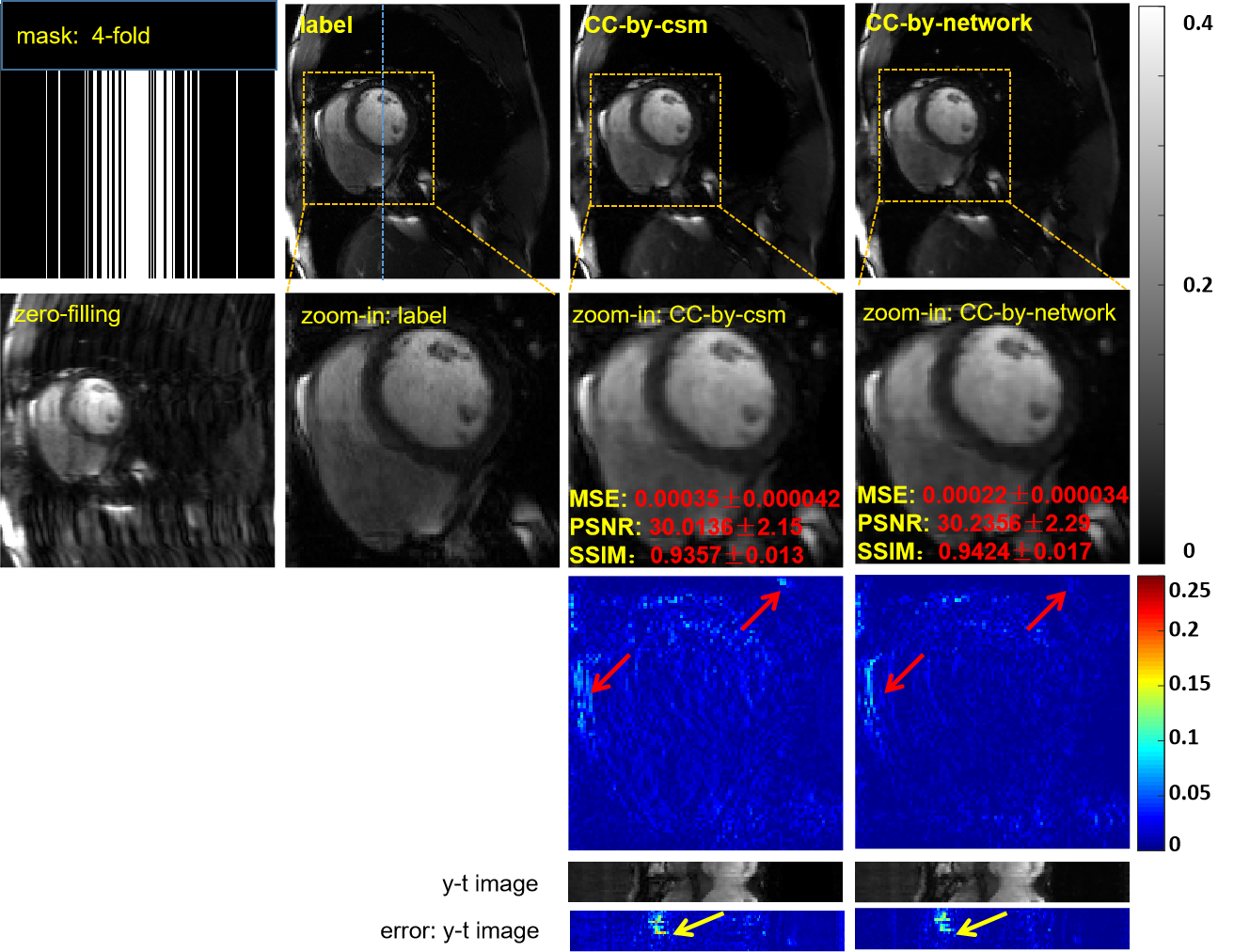Click the SSIM value 0.9357±0.013
Screen dimensions: 1250x952
727,555
